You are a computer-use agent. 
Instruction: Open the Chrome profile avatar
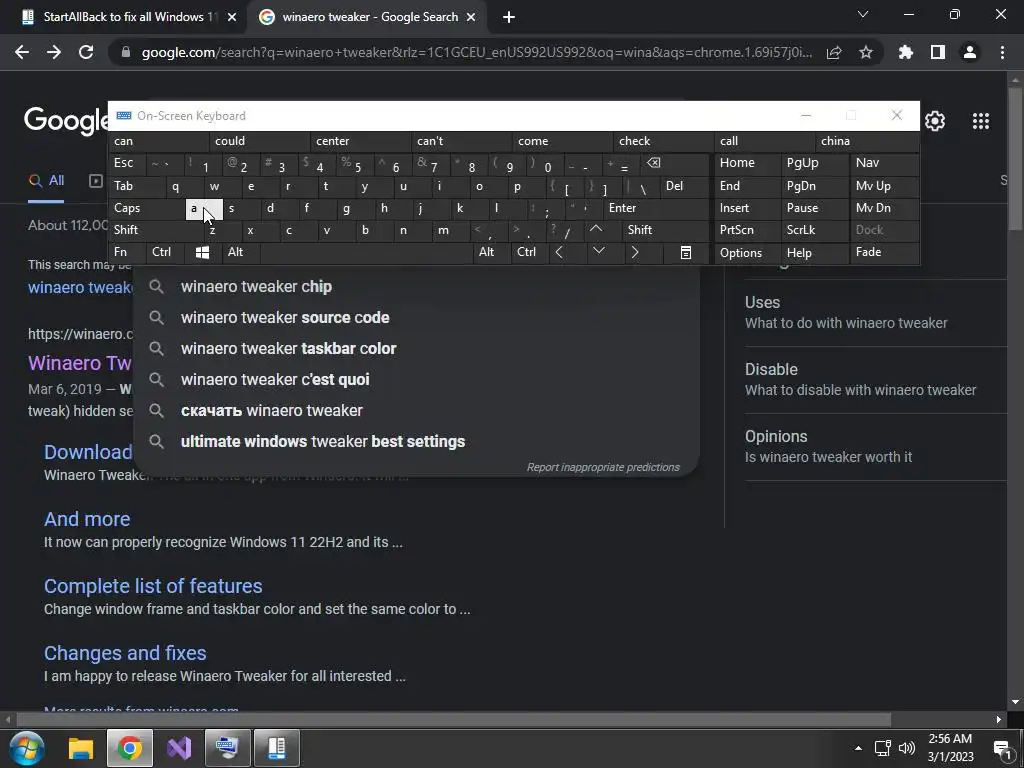pyautogui.click(x=970, y=52)
